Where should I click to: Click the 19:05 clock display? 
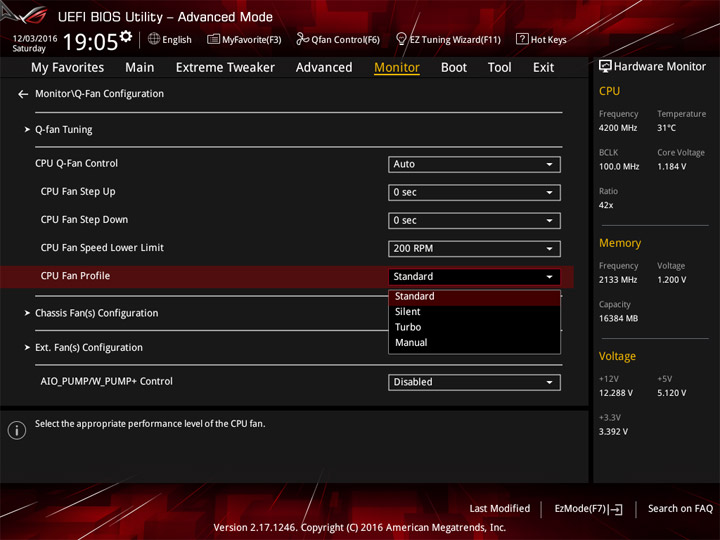[x=90, y=42]
